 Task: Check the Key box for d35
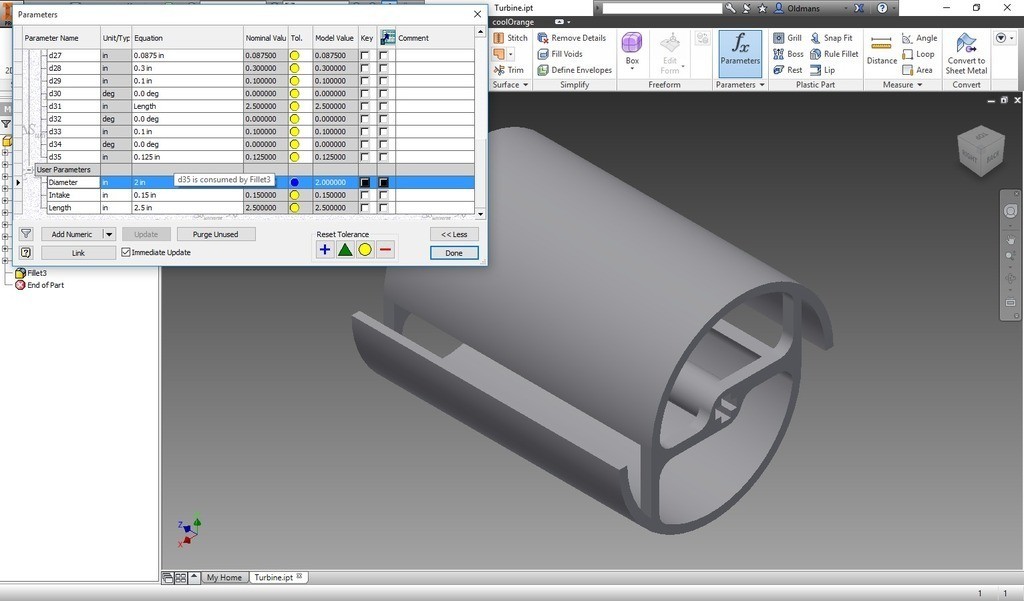364,157
